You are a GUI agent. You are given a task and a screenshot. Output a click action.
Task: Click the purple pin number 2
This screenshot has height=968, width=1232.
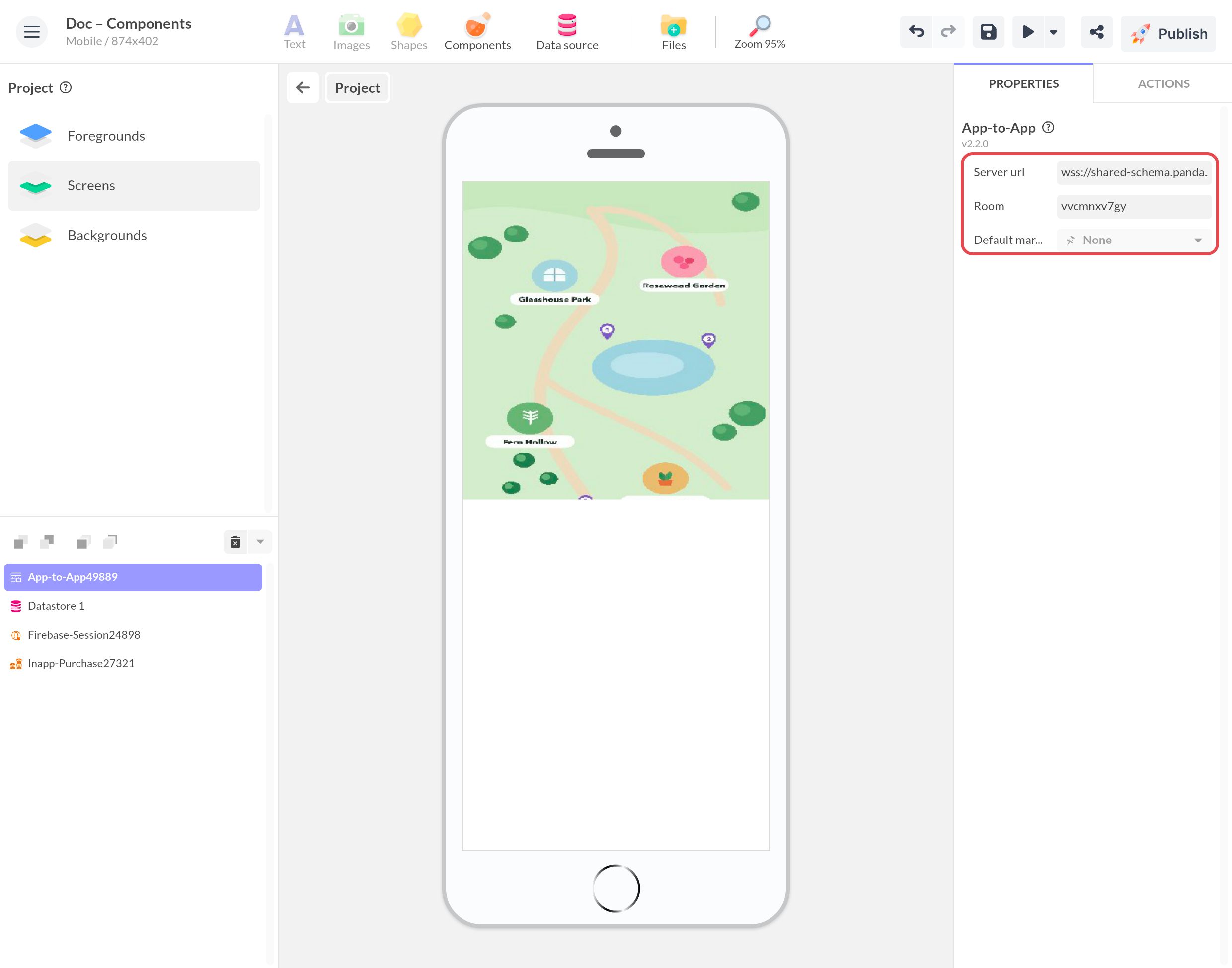(708, 340)
